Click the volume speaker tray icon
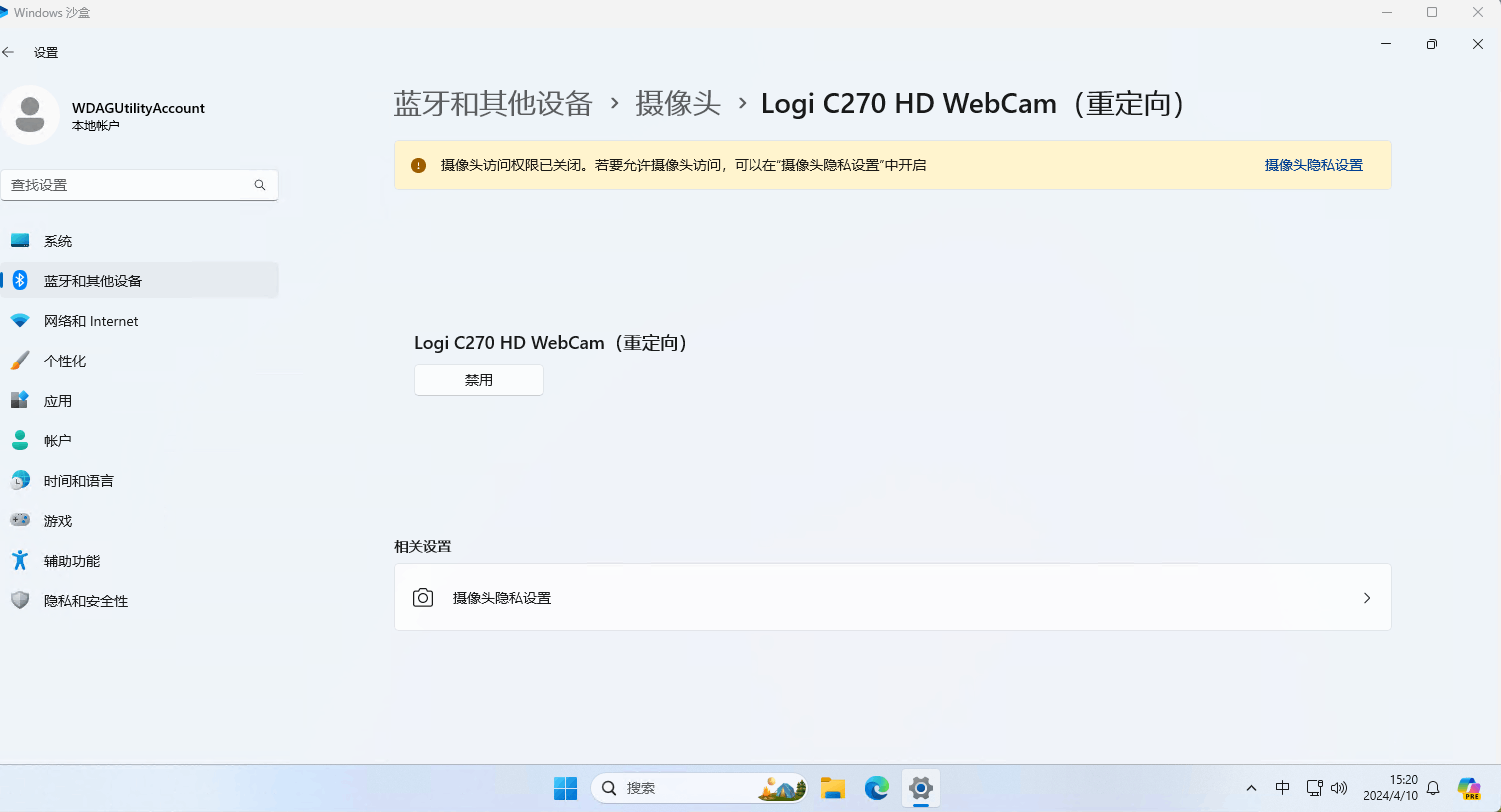Viewport: 1501px width, 812px height. coord(1339,788)
